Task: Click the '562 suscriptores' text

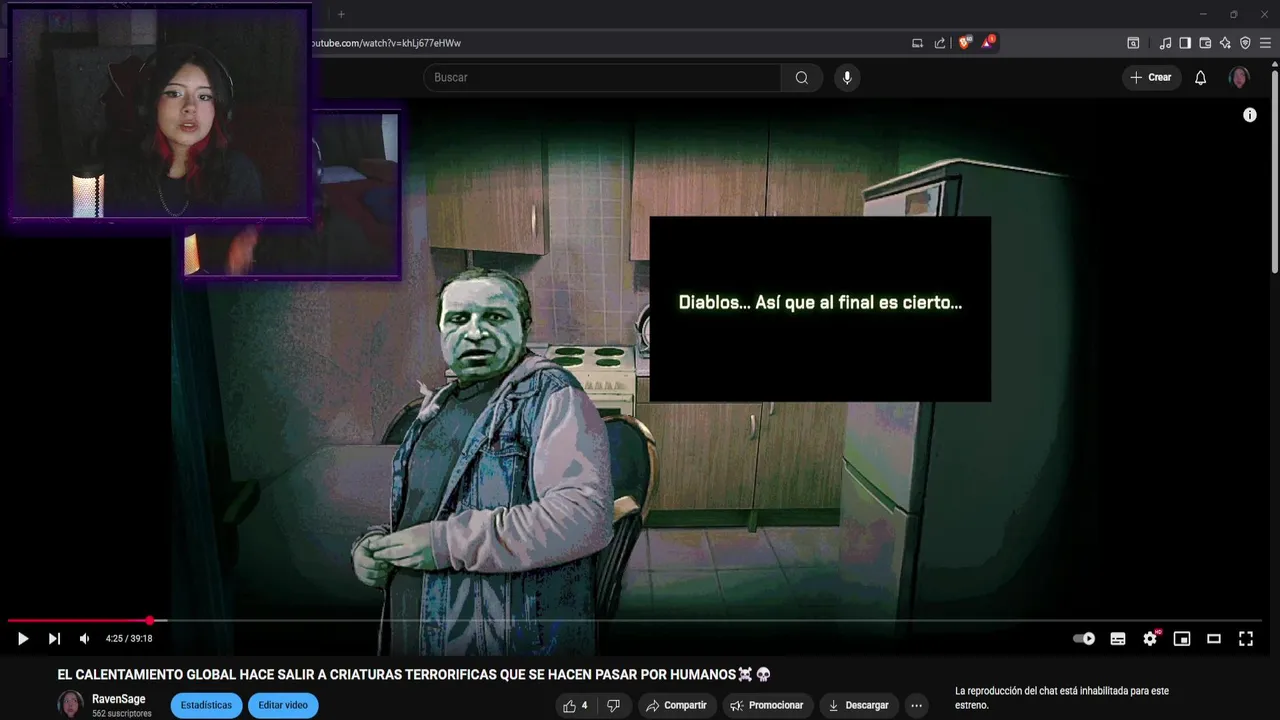Action: tap(122, 714)
